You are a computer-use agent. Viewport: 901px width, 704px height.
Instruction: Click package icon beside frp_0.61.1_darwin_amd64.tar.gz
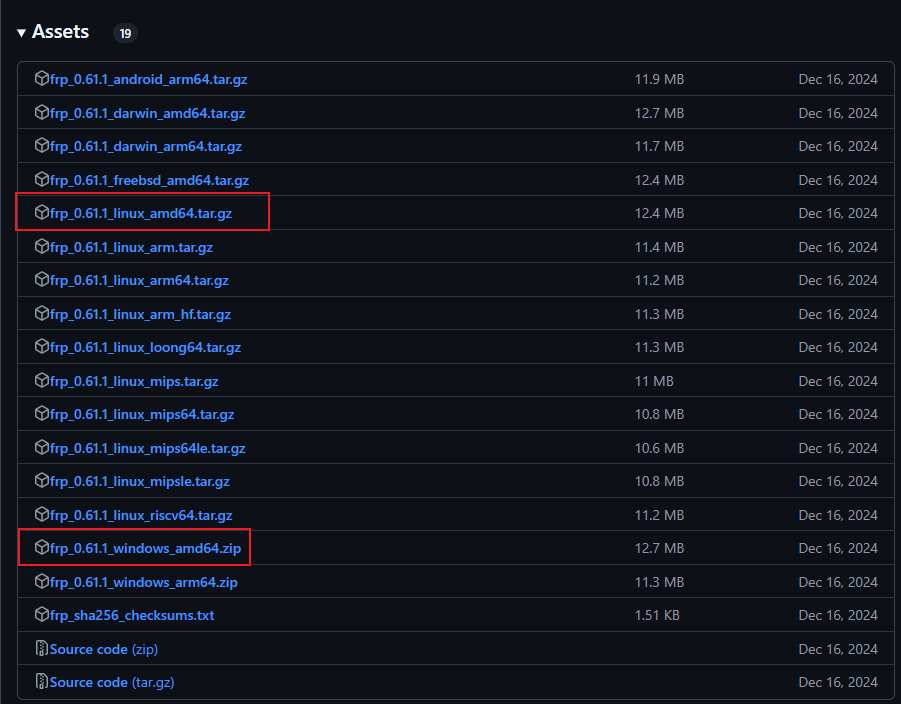pos(41,113)
